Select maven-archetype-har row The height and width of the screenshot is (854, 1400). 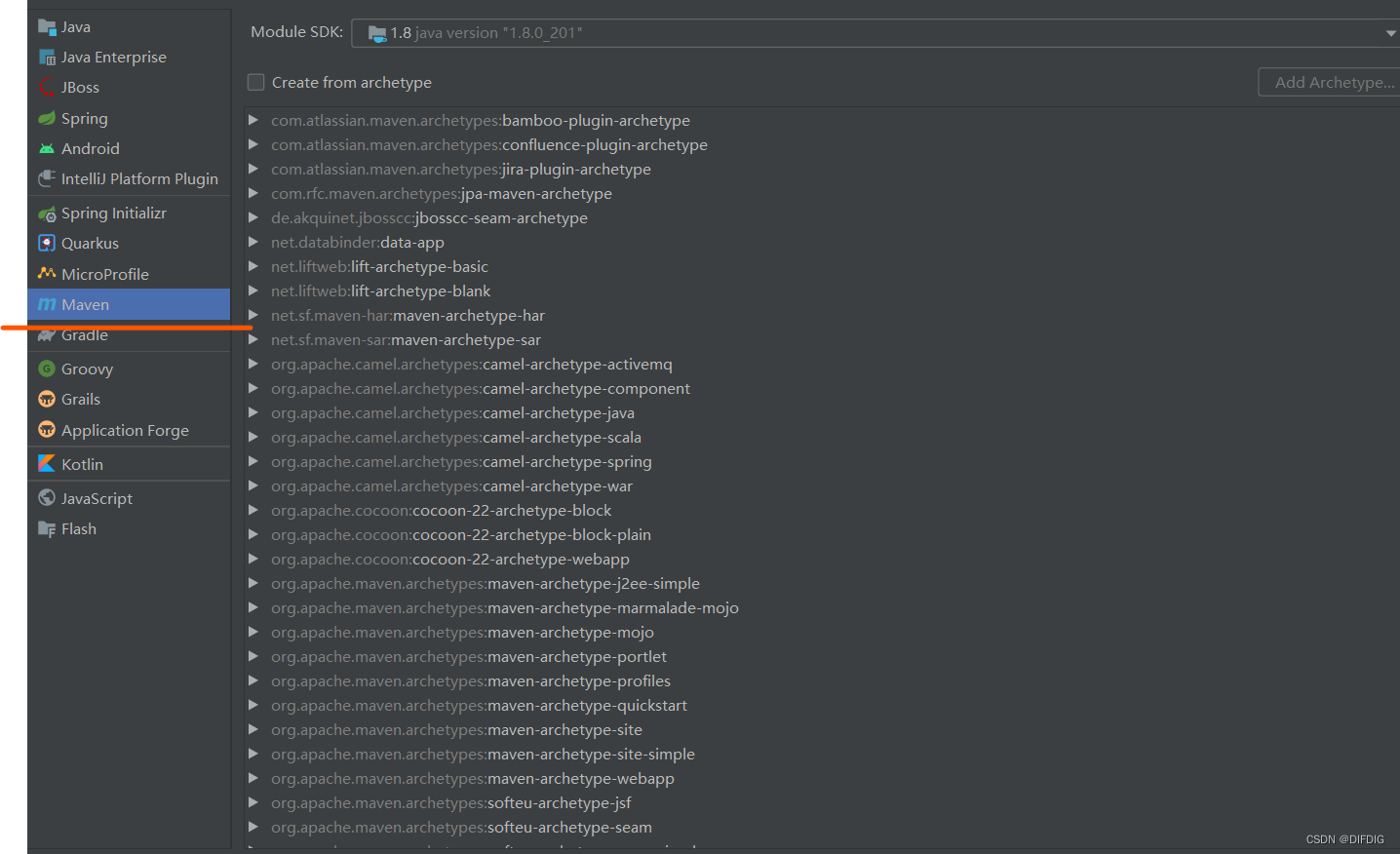tap(822, 315)
